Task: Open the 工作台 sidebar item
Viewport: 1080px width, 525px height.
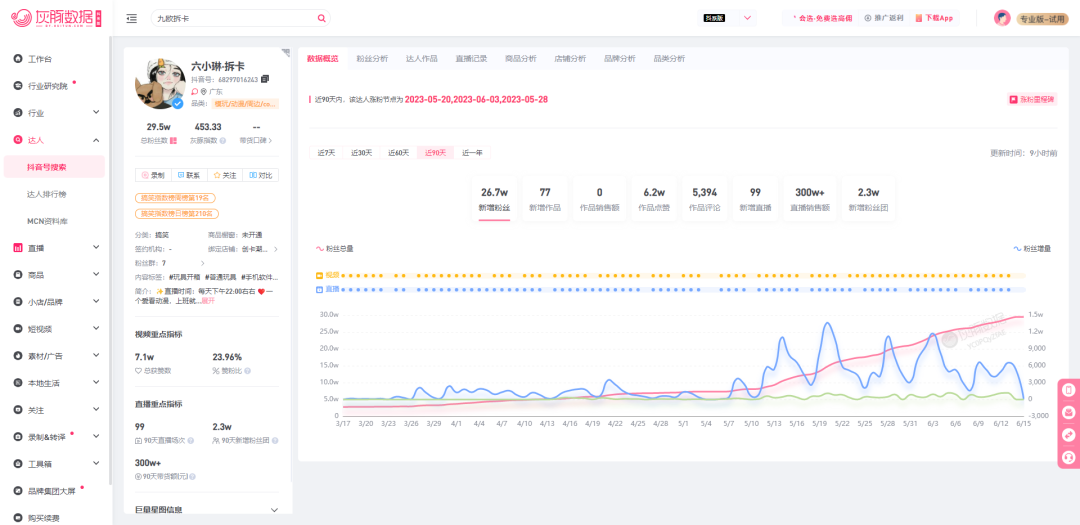Action: 40,59
